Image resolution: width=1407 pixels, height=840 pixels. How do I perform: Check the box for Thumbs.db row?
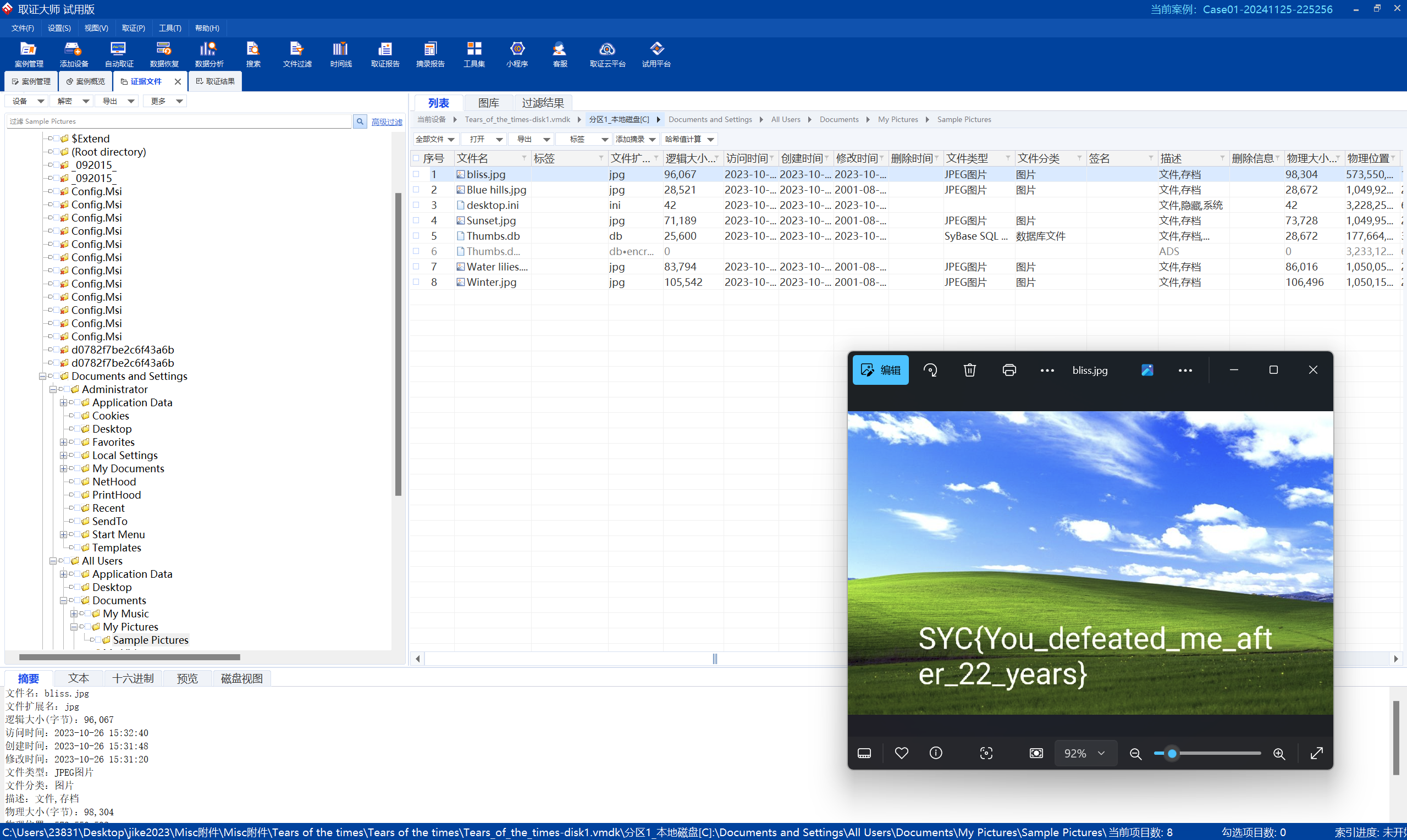(x=417, y=235)
